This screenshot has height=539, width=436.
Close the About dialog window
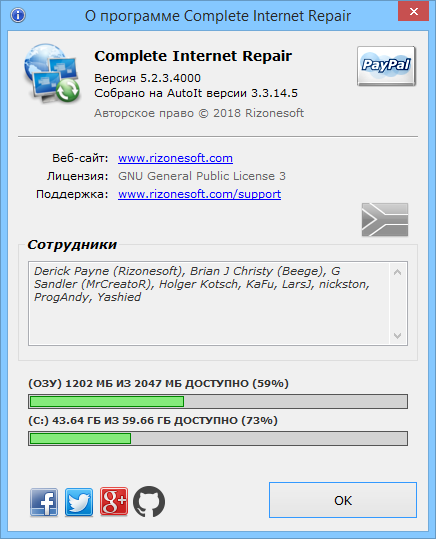tap(414, 11)
